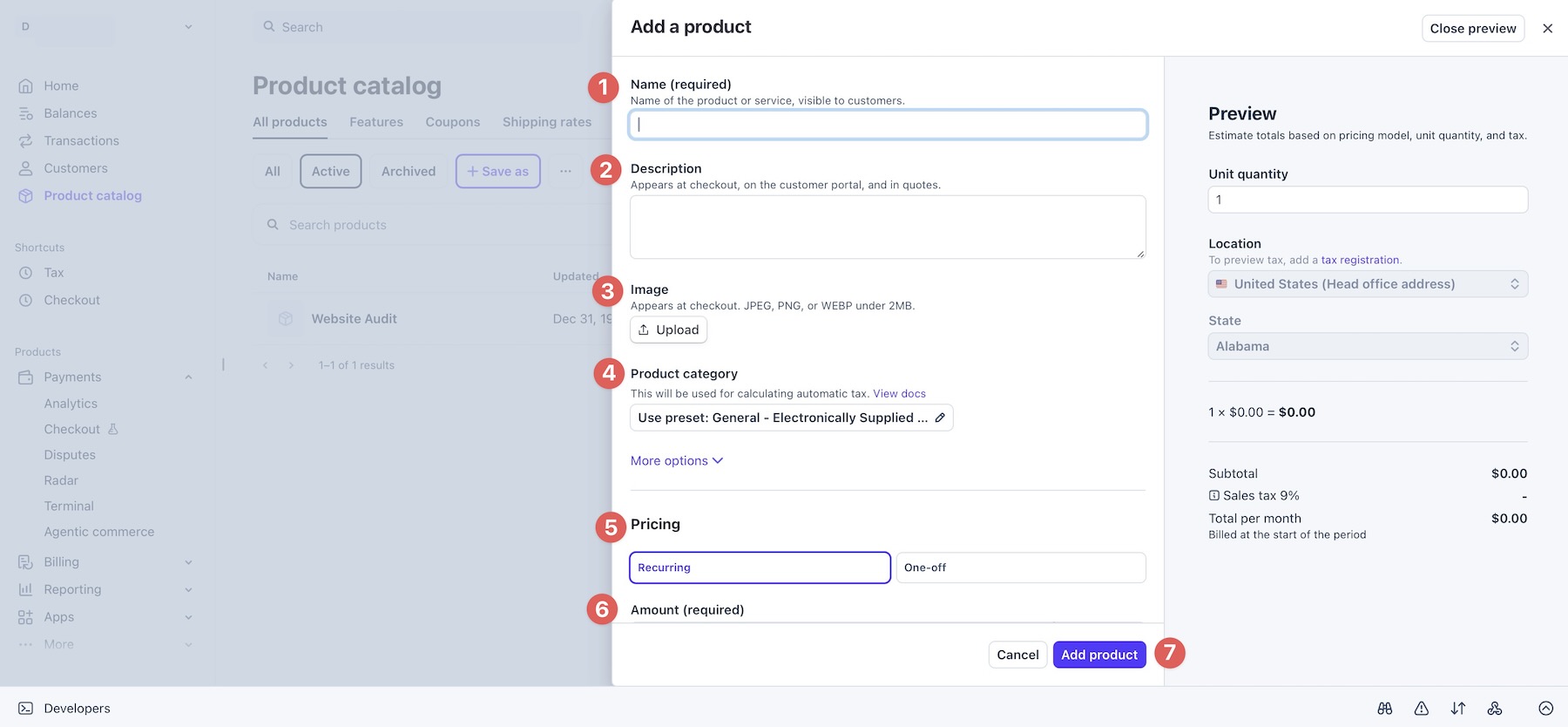1568x727 pixels.
Task: Open Customers page icon
Action: click(x=26, y=168)
